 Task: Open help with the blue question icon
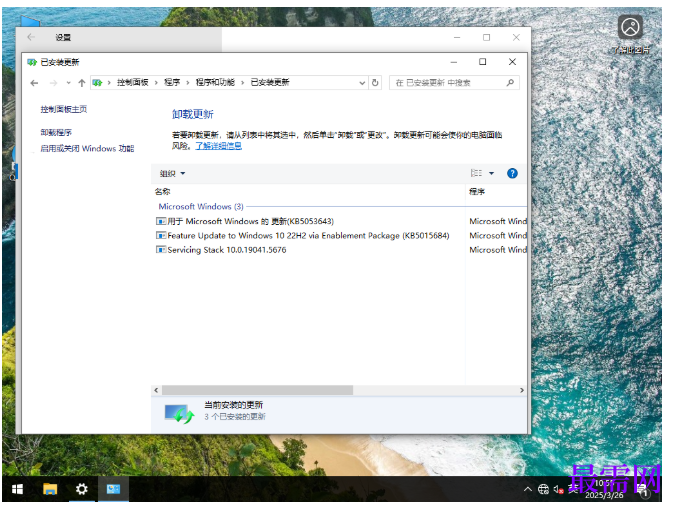pos(512,173)
